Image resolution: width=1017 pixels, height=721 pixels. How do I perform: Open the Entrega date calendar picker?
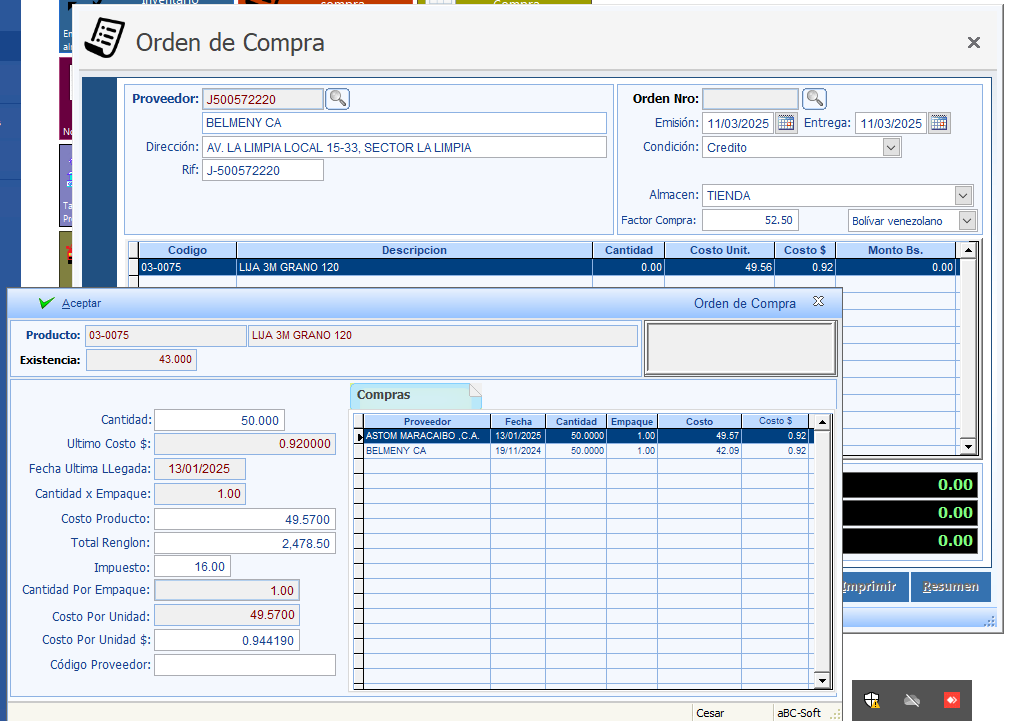pyautogui.click(x=939, y=123)
